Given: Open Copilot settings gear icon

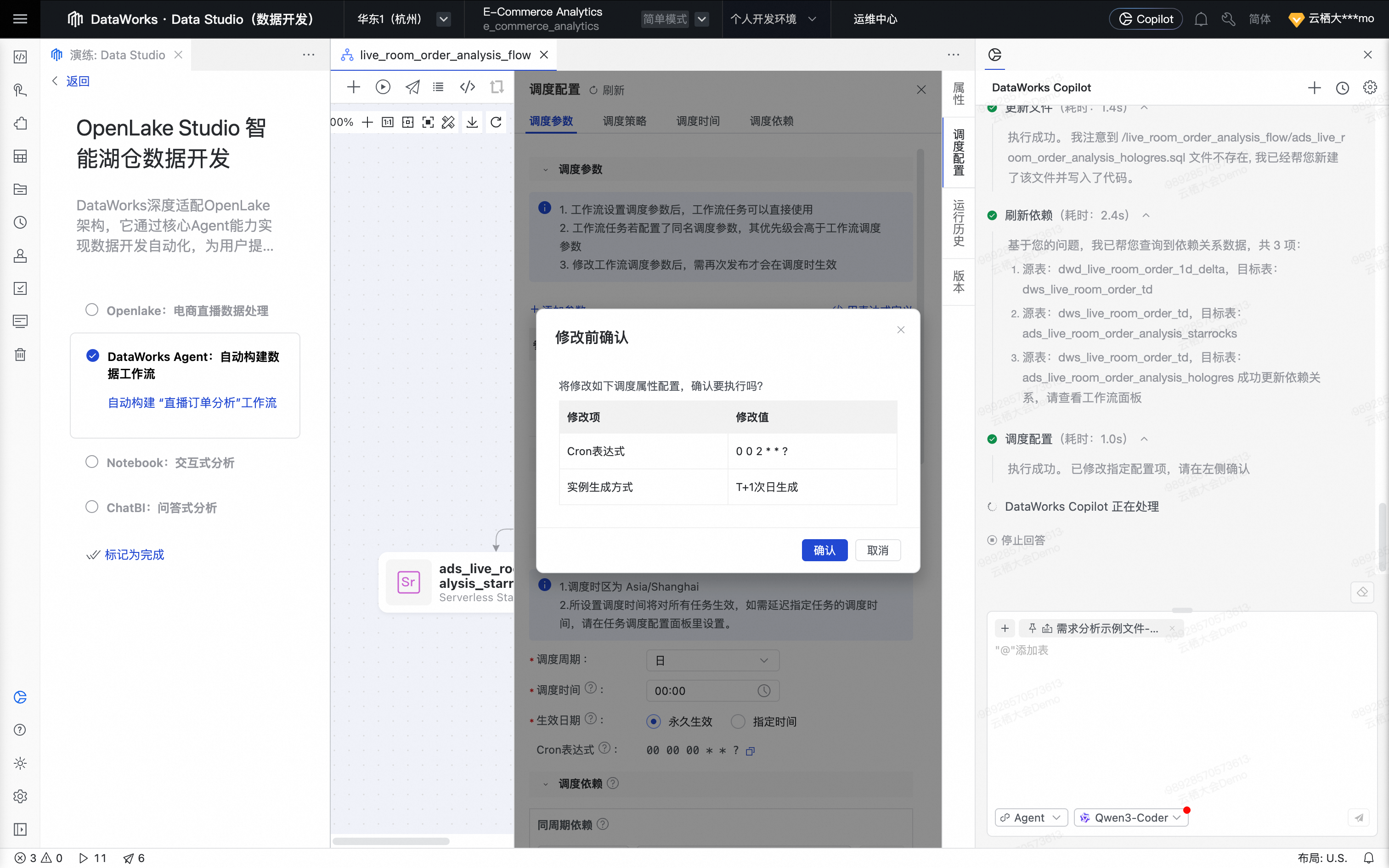Looking at the screenshot, I should pos(1370,88).
